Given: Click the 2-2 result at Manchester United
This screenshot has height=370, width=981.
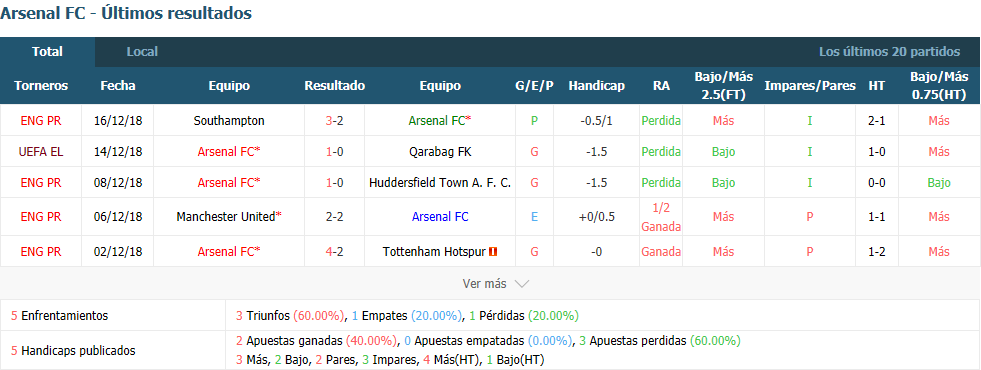Looking at the screenshot, I should 334,217.
